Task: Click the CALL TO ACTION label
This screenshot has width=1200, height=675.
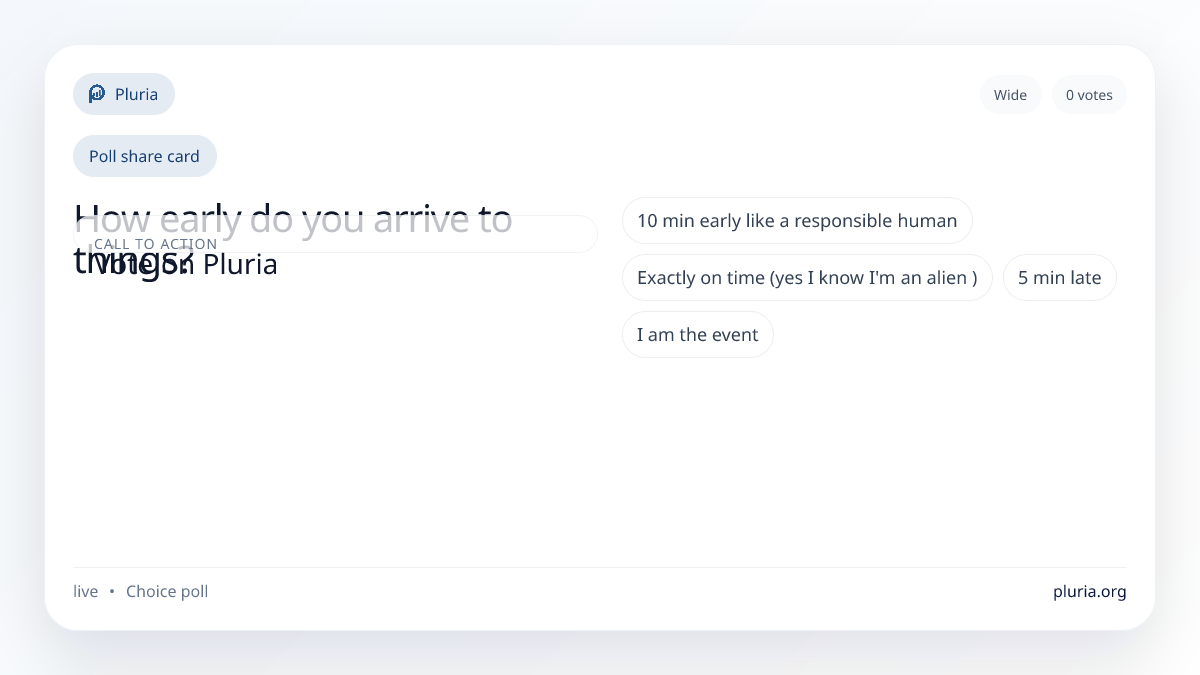Action: (x=155, y=244)
